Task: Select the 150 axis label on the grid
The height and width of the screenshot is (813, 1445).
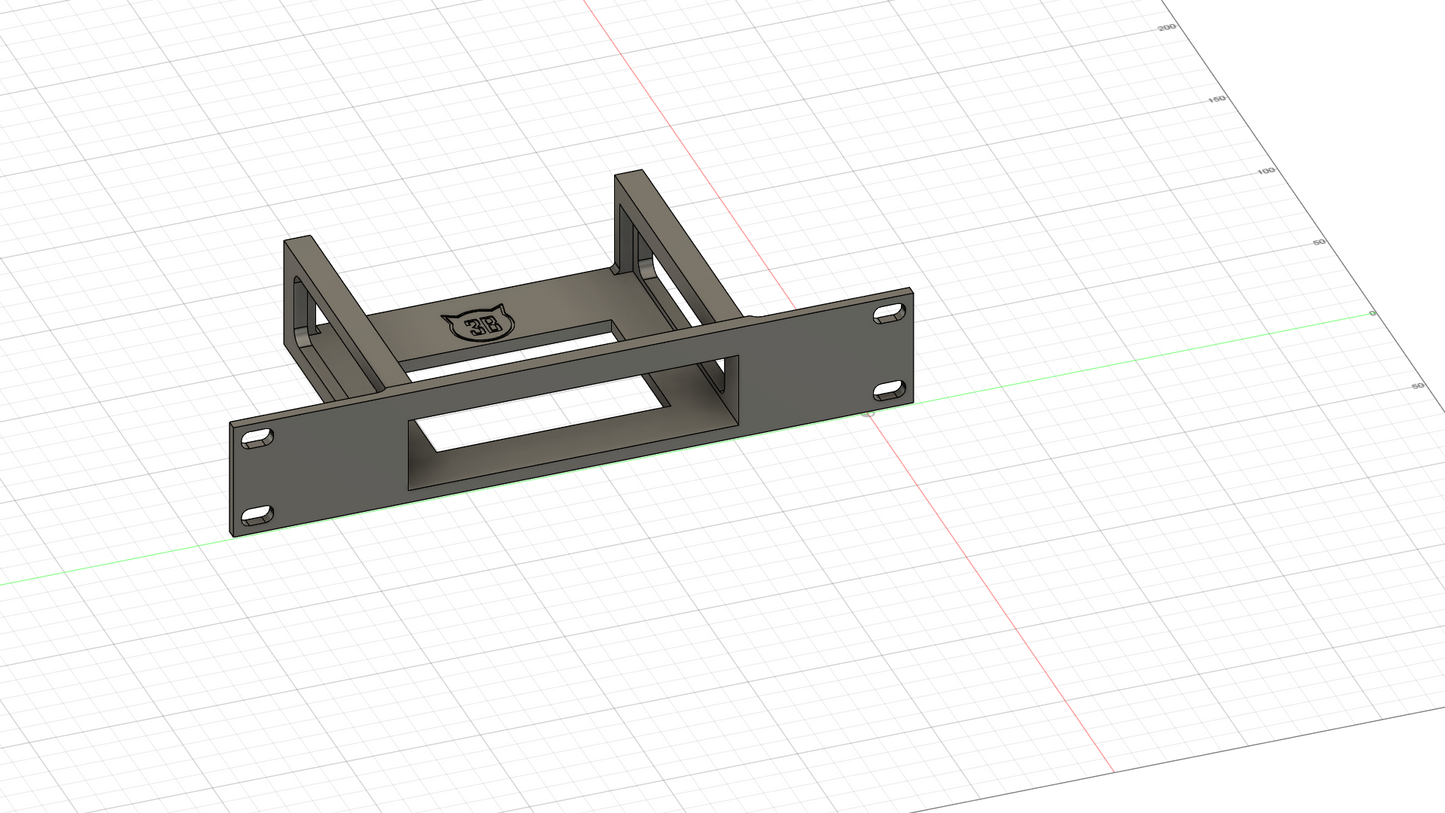Action: point(1215,98)
